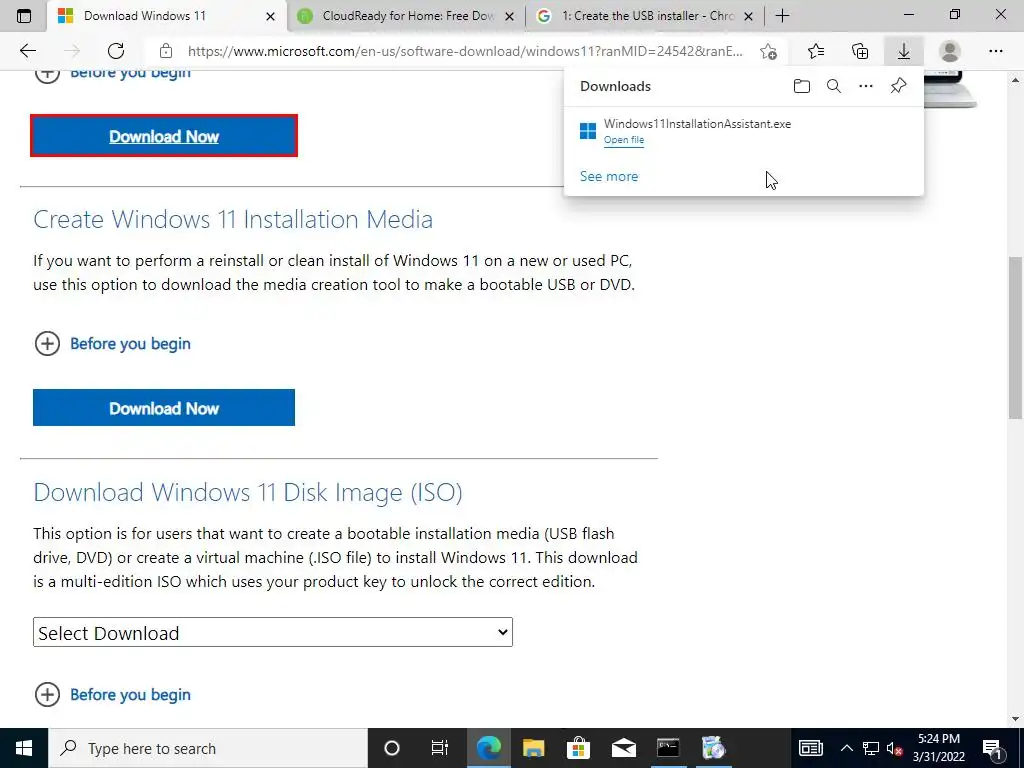This screenshot has width=1024, height=768.
Task: Open the Mail app on the taskbar
Action: [x=624, y=748]
